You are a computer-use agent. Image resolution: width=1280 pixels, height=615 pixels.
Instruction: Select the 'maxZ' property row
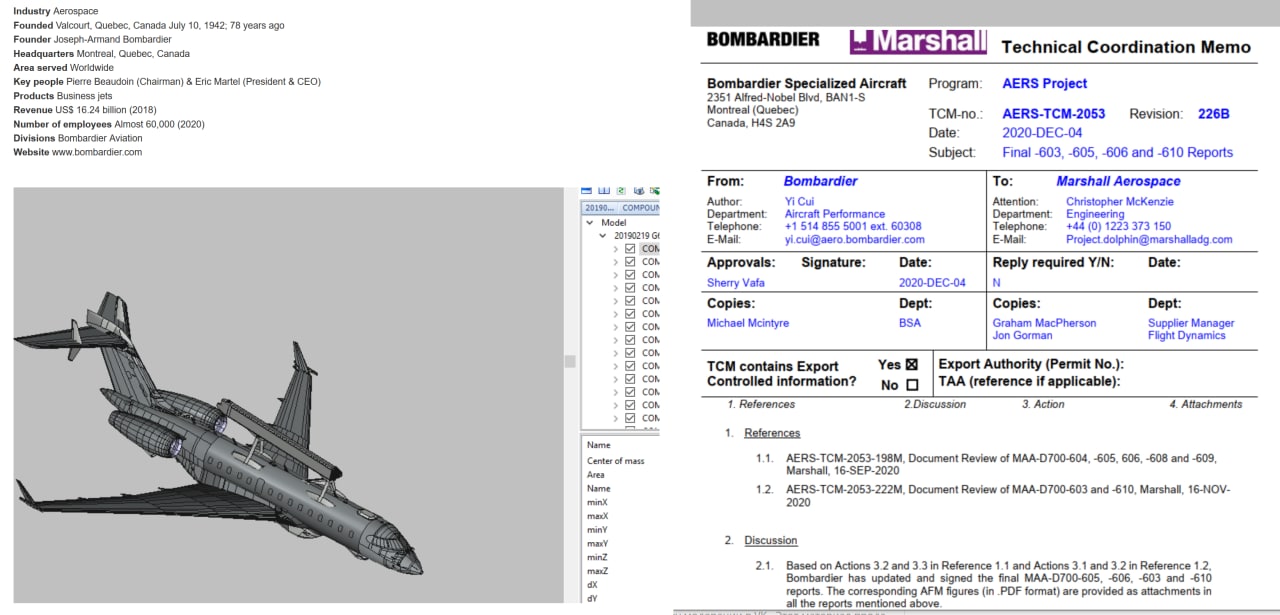pos(599,571)
